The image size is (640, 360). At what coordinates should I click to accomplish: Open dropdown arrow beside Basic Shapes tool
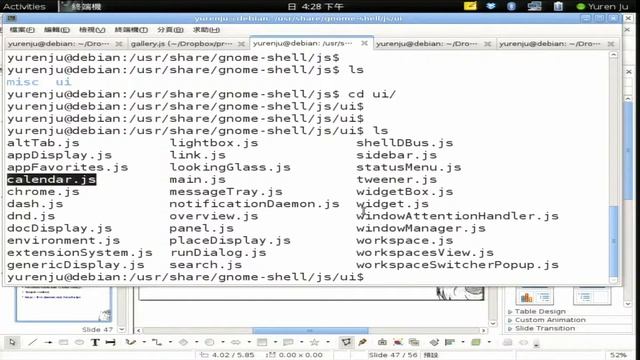(x=196, y=342)
